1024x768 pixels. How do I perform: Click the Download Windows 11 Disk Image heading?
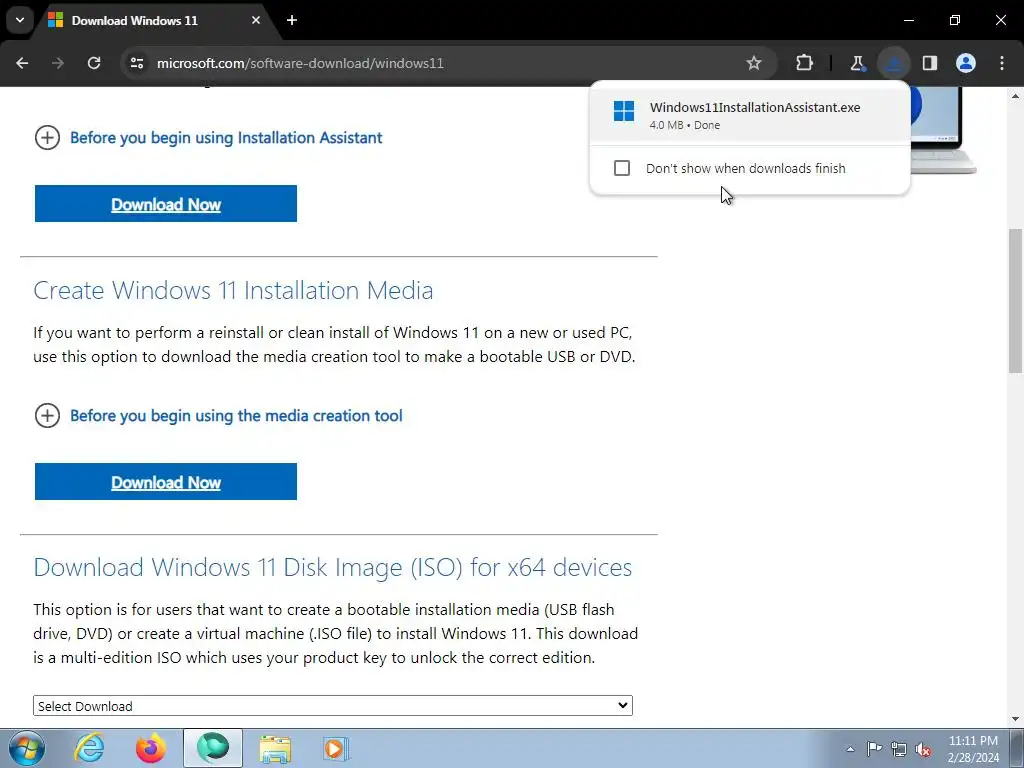[x=332, y=568]
